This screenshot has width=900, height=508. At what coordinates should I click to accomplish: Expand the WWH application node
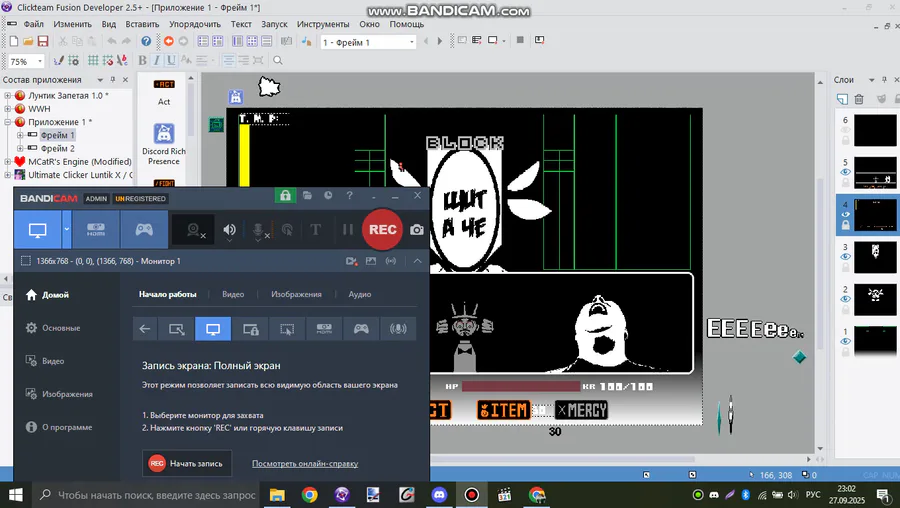[7, 108]
